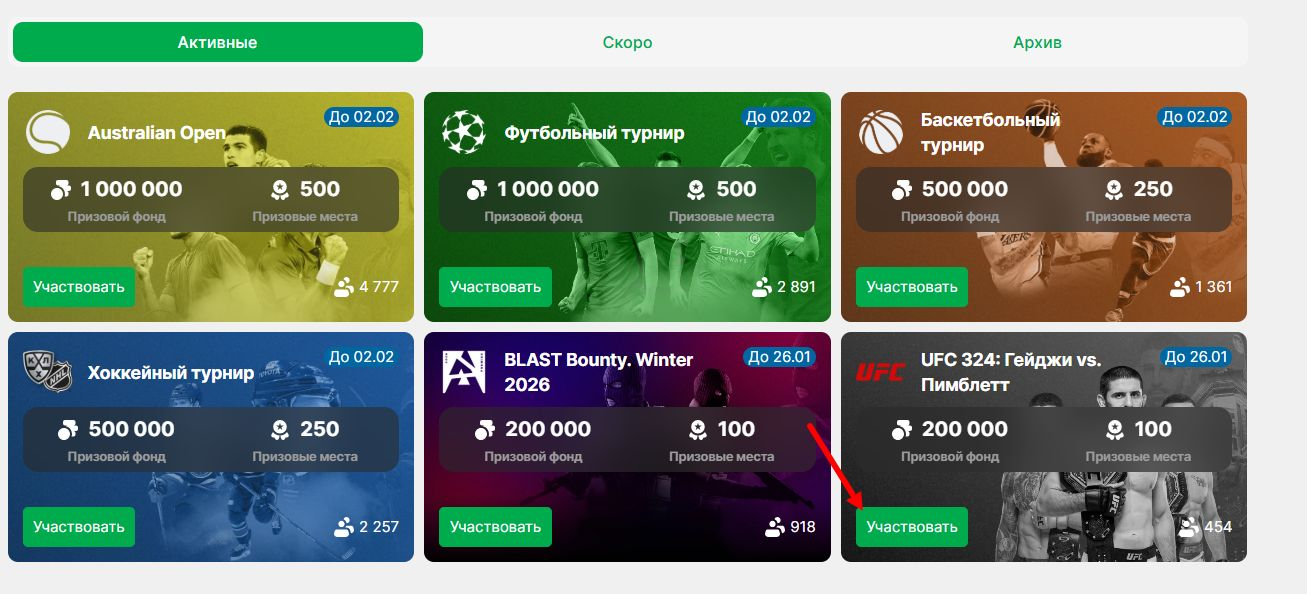Click the basketball icon on the orange card

click(x=881, y=132)
